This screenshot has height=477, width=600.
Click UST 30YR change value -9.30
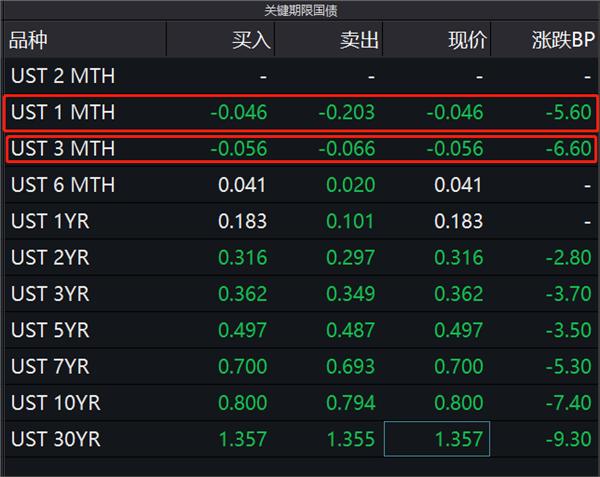(569, 440)
